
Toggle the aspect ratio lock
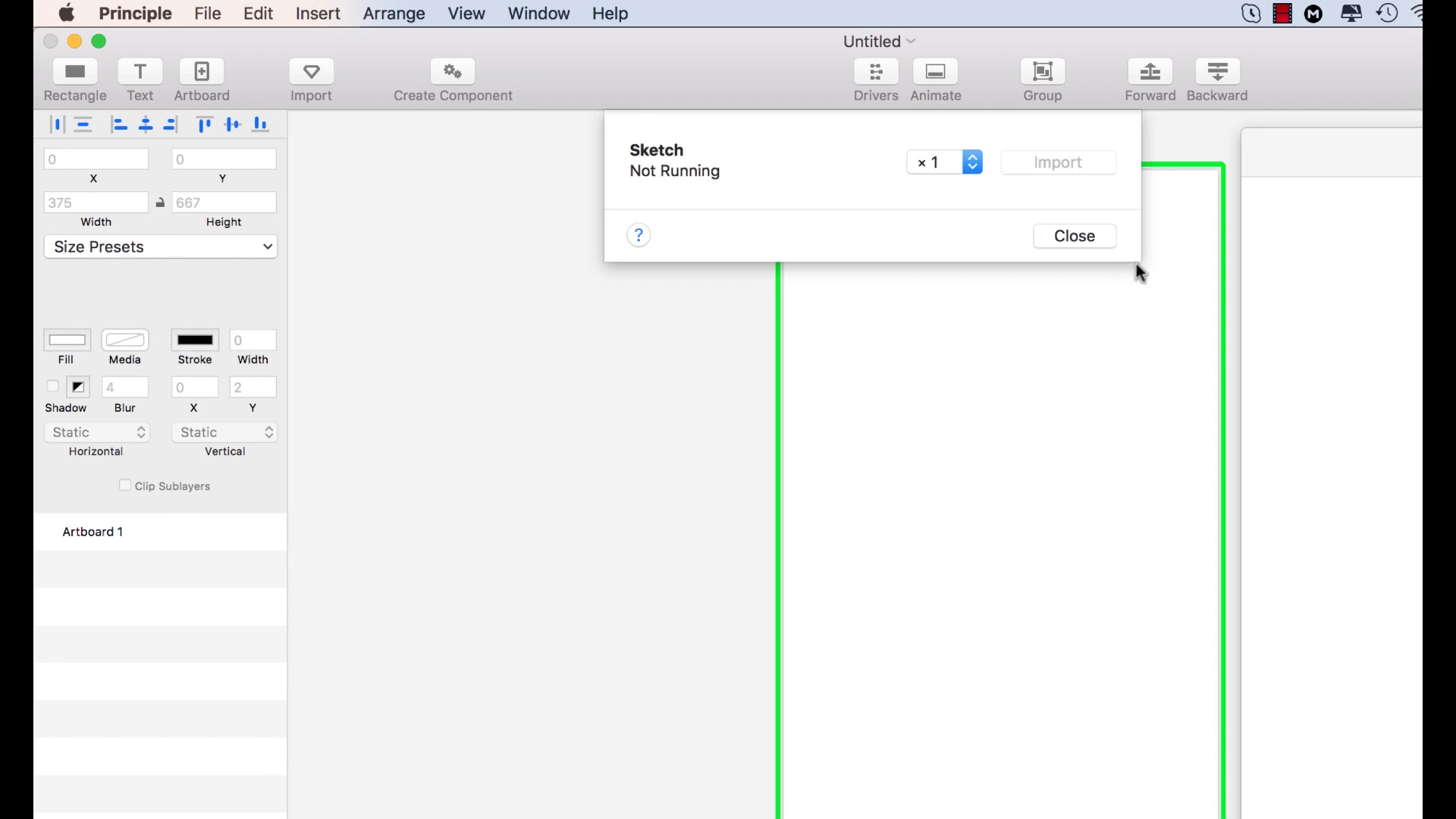pos(160,203)
